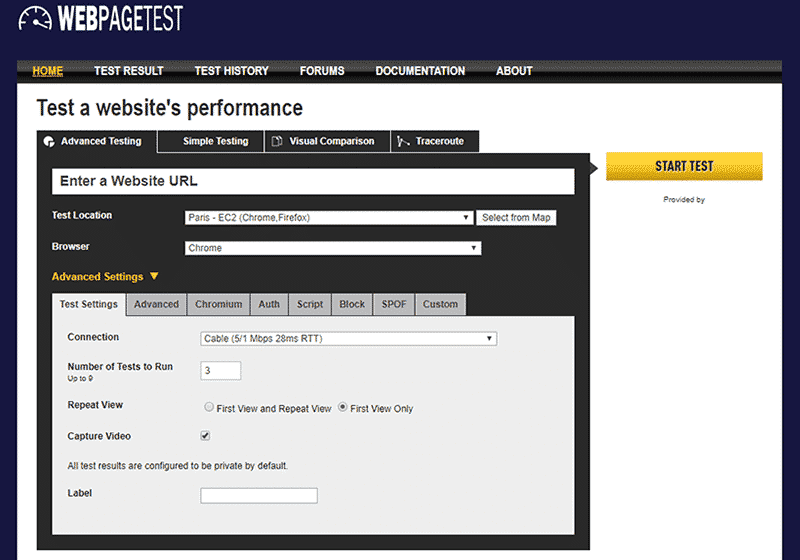Screen dimensions: 800x560
Task: Select First View and Repeat View option
Action: tap(209, 408)
